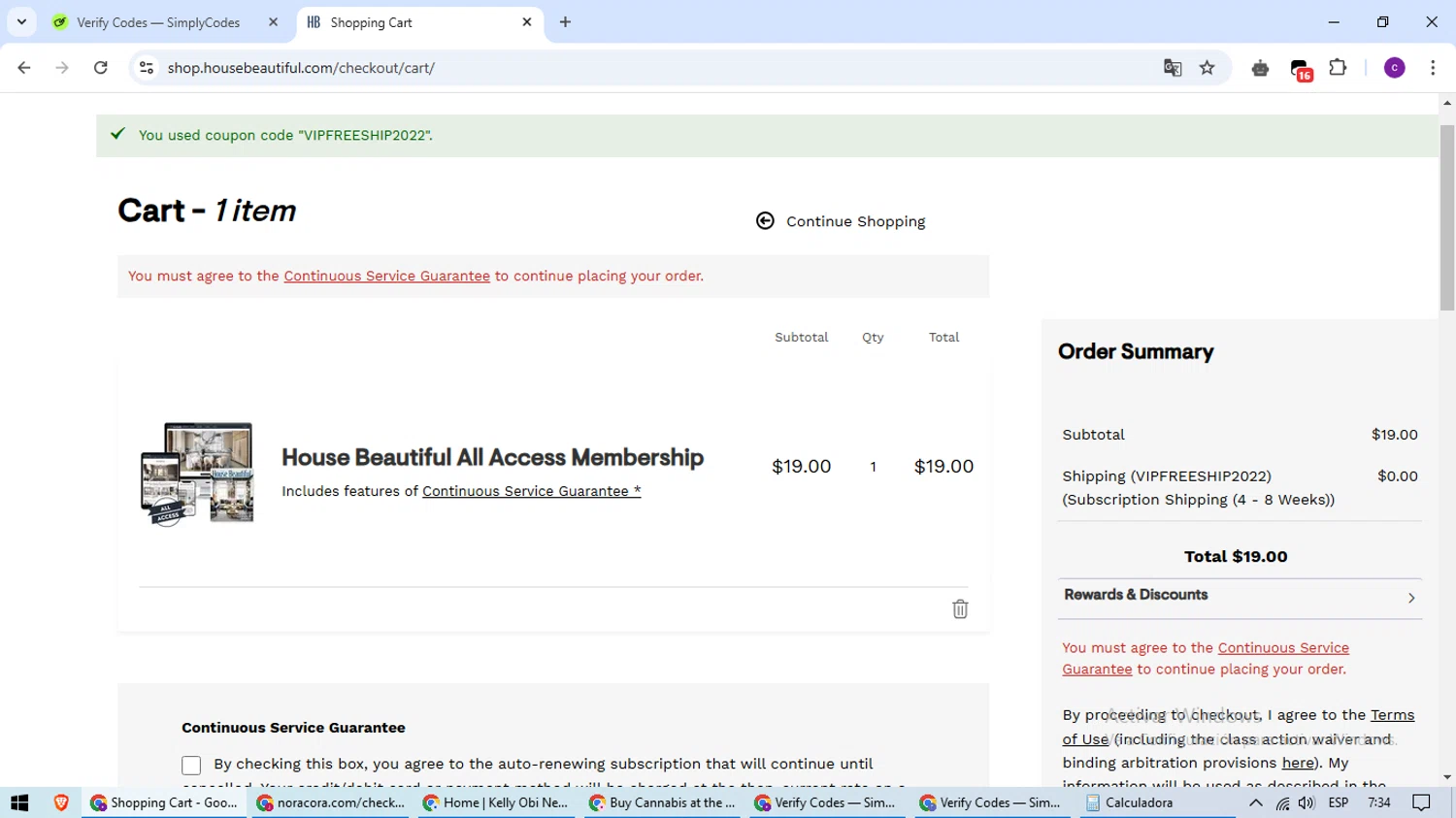Open Continuous Service Guarantee link in Order Summary

tap(1206, 658)
